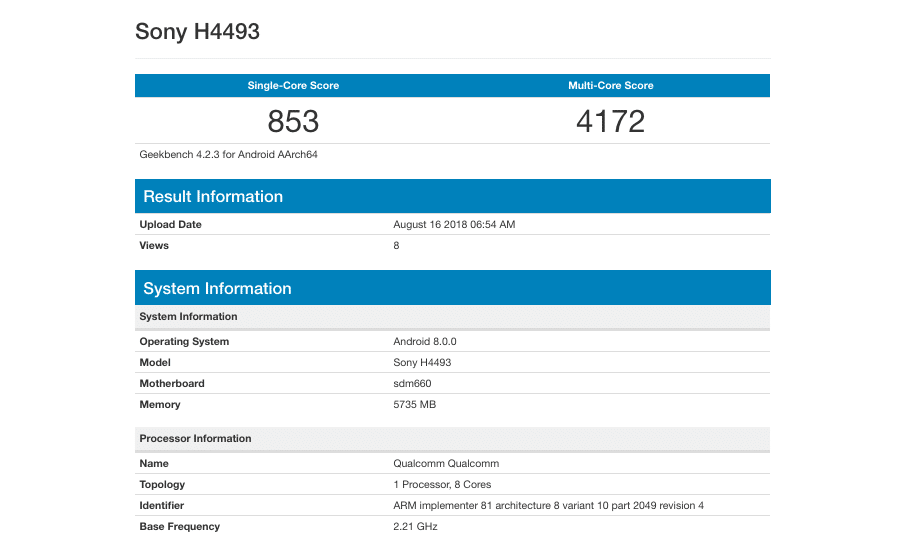
Task: Click the Base Frequency label
Action: [180, 526]
